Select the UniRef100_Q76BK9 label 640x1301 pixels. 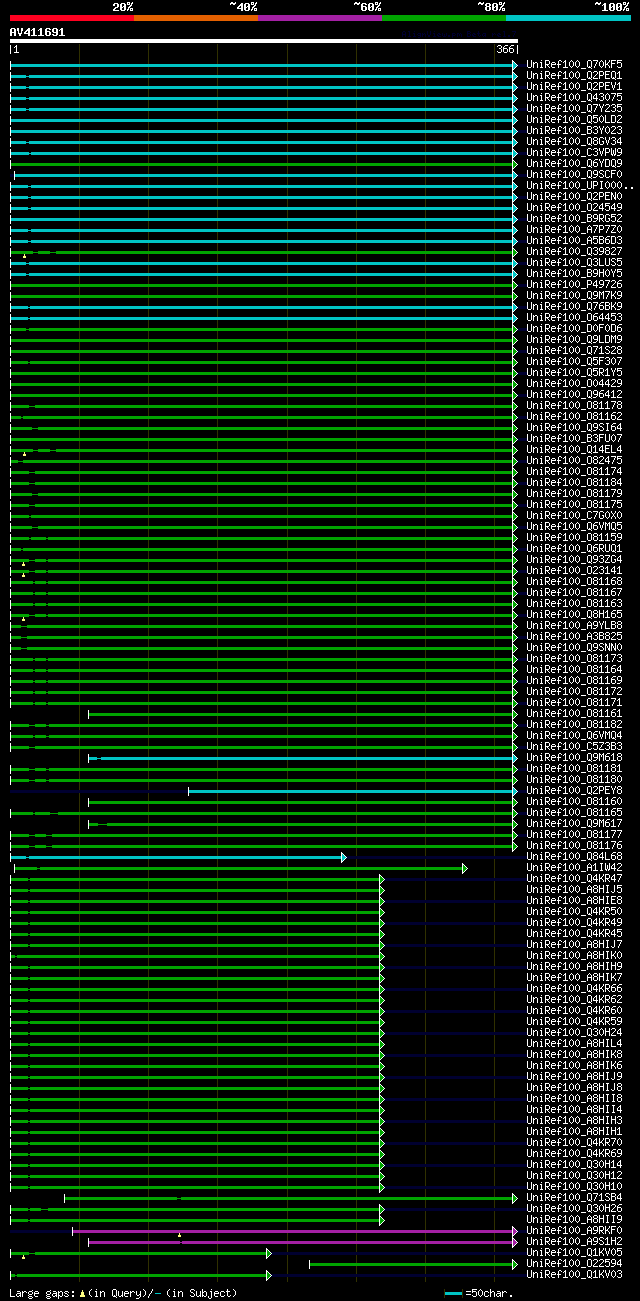tap(574, 306)
